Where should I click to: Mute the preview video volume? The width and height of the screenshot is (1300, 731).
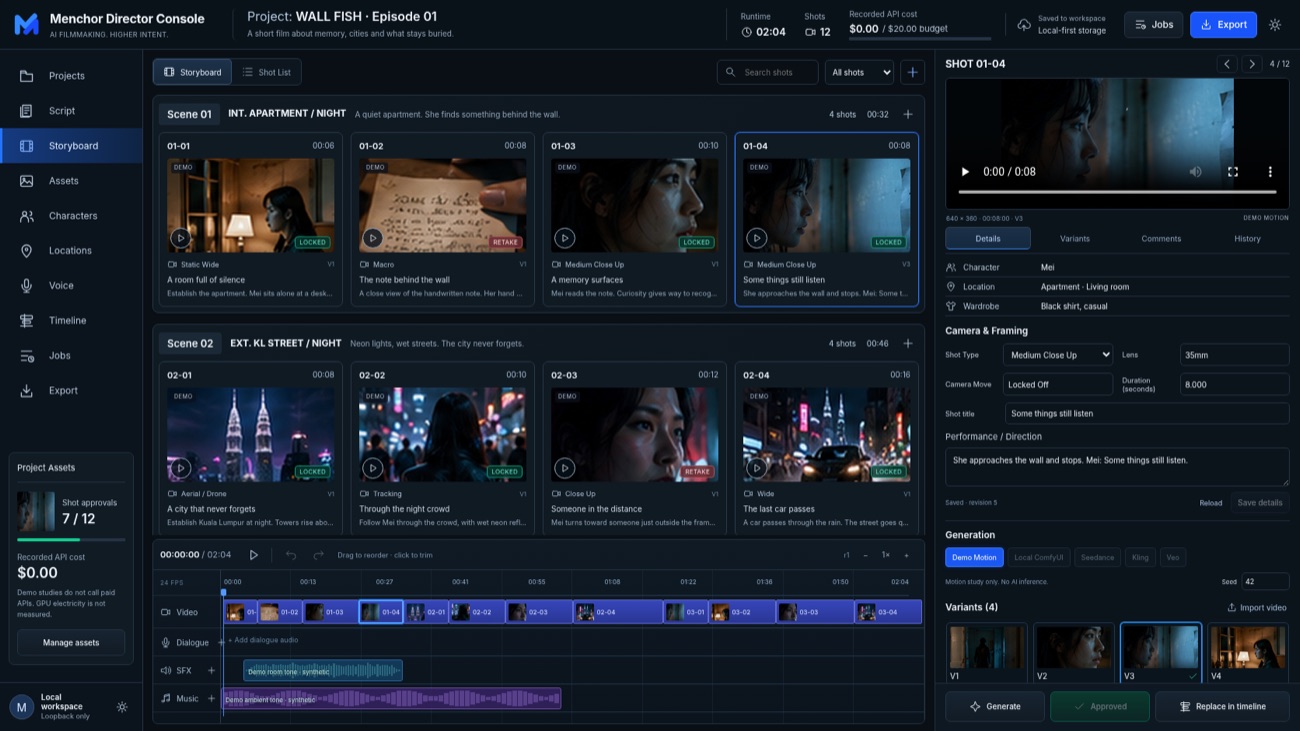pos(1195,172)
